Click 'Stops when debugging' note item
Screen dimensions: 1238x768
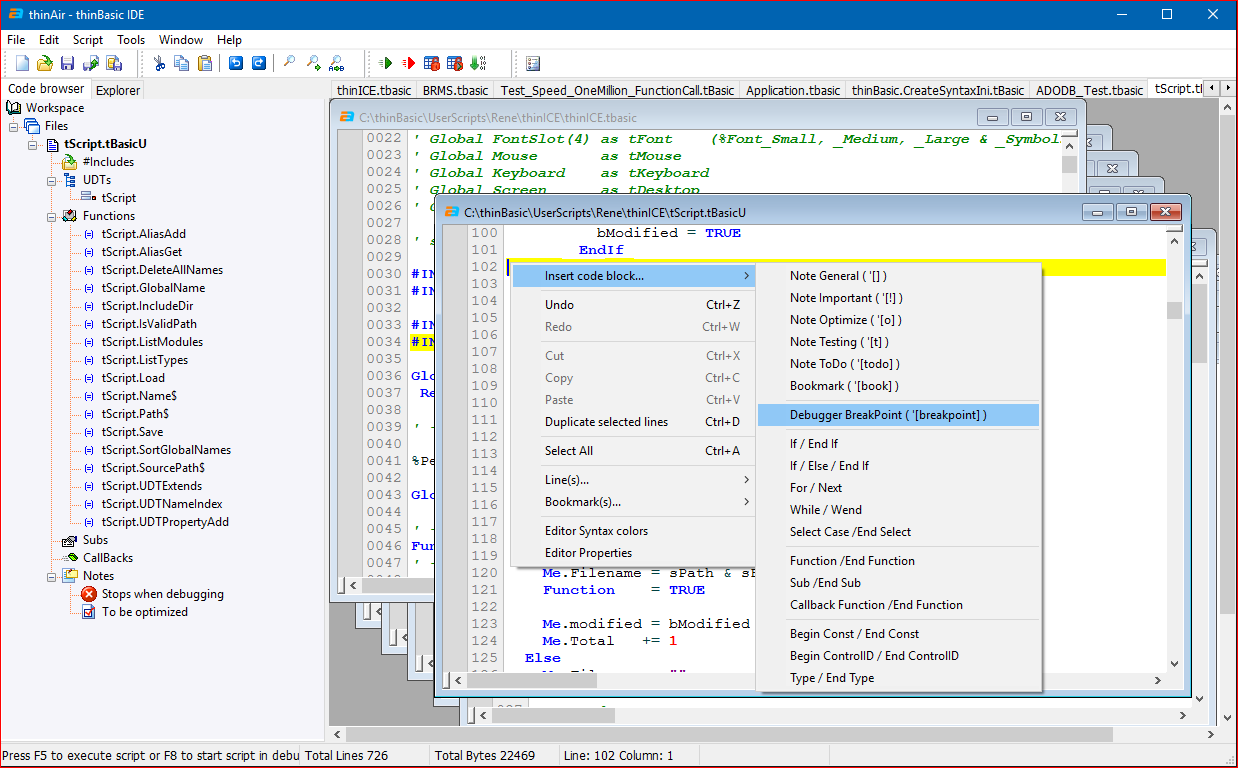(162, 594)
